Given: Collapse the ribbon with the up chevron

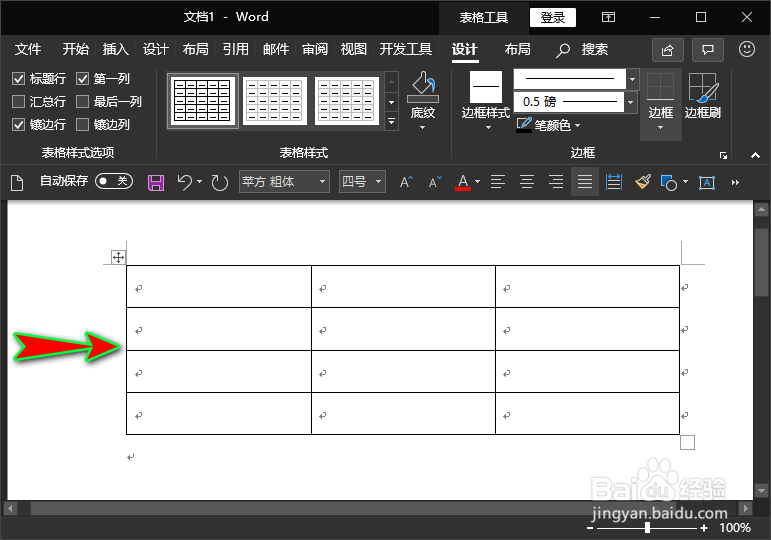Looking at the screenshot, I should tap(755, 155).
